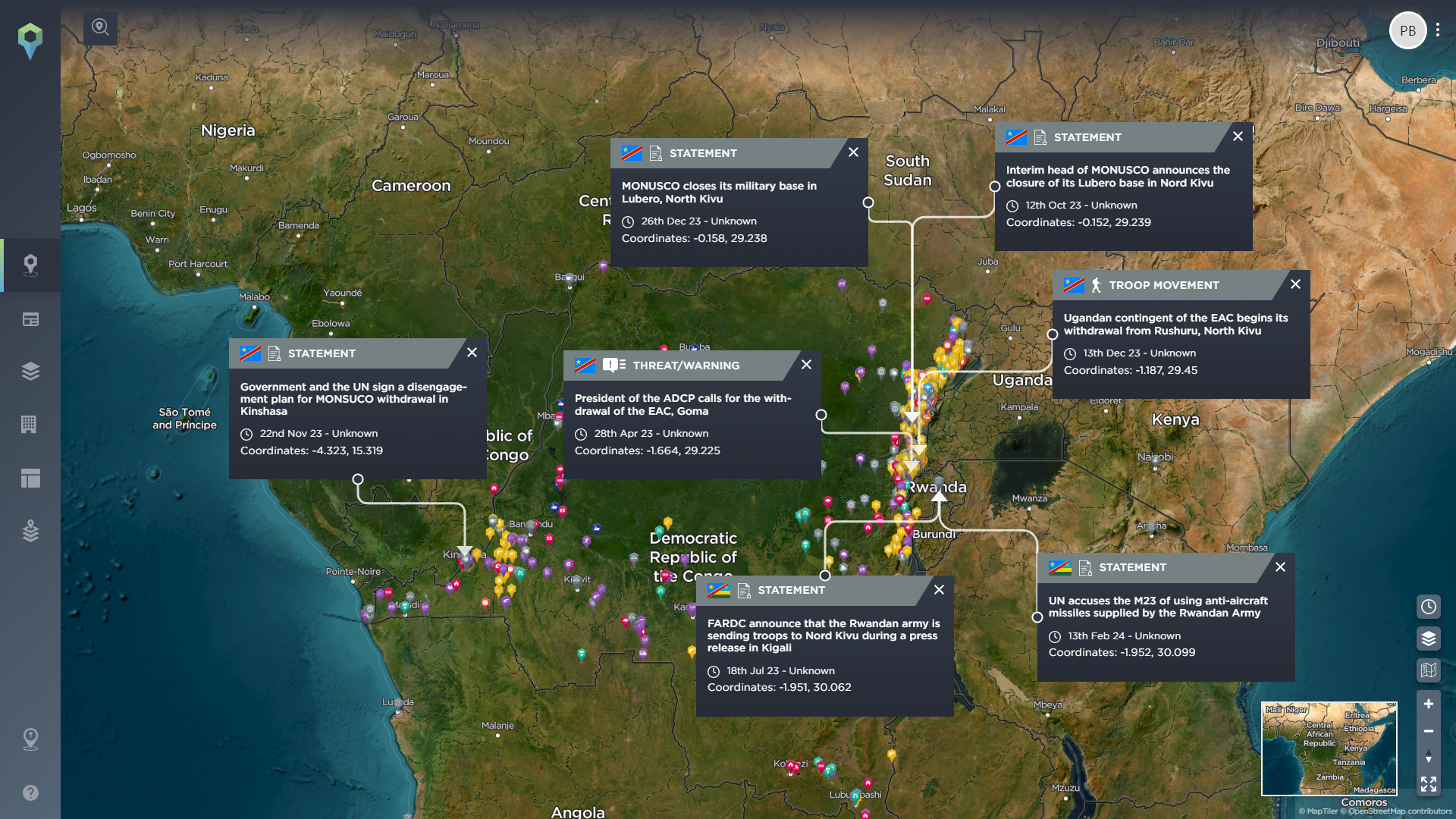Click '12th Oct 23 - Unknown' date text
This screenshot has width=1456, height=819.
coord(1081,206)
